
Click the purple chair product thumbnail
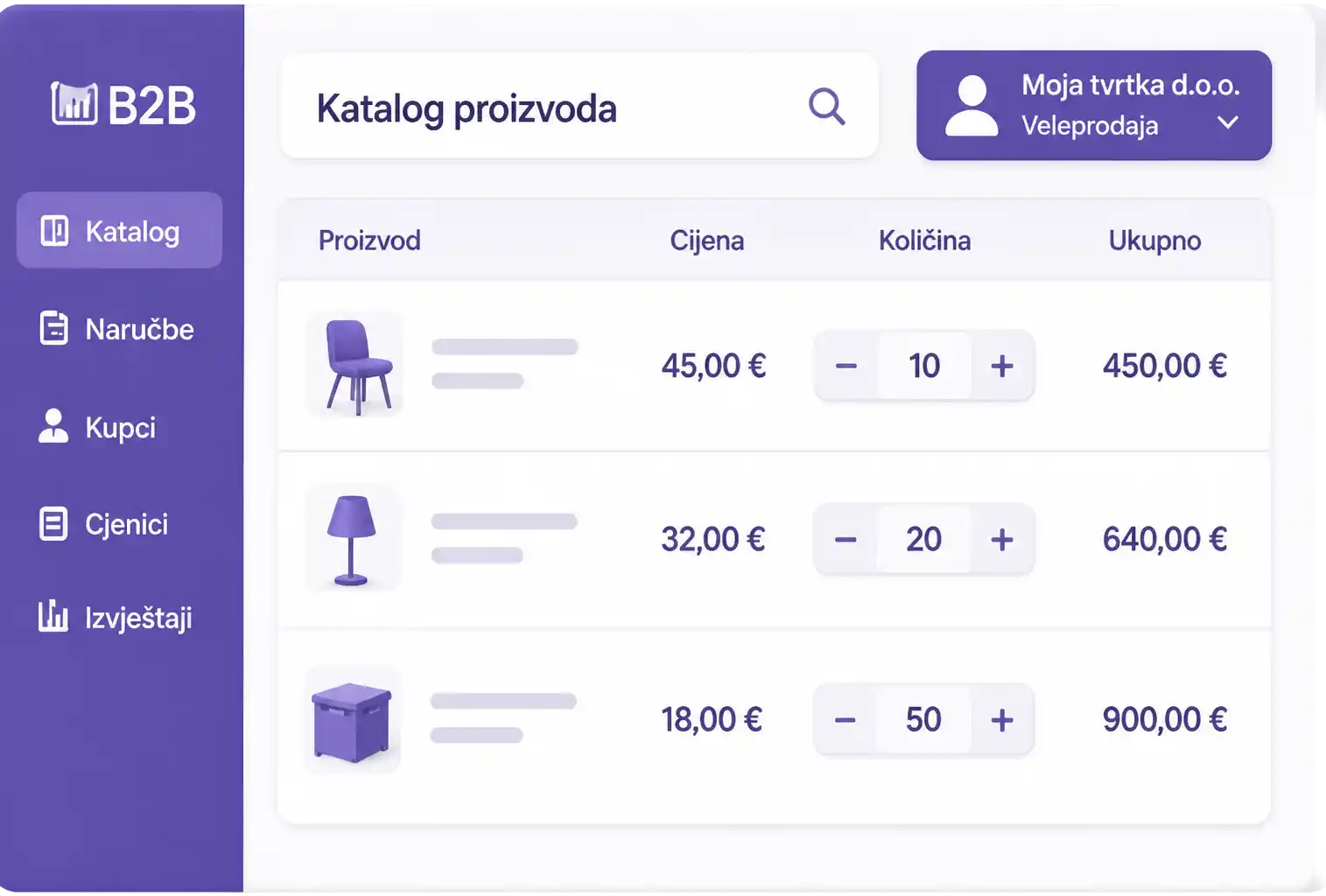pyautogui.click(x=354, y=365)
